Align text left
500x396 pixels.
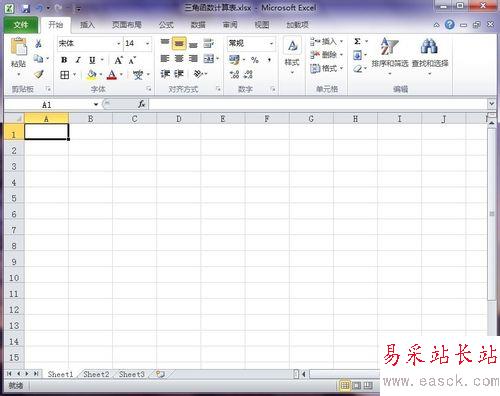[165, 59]
